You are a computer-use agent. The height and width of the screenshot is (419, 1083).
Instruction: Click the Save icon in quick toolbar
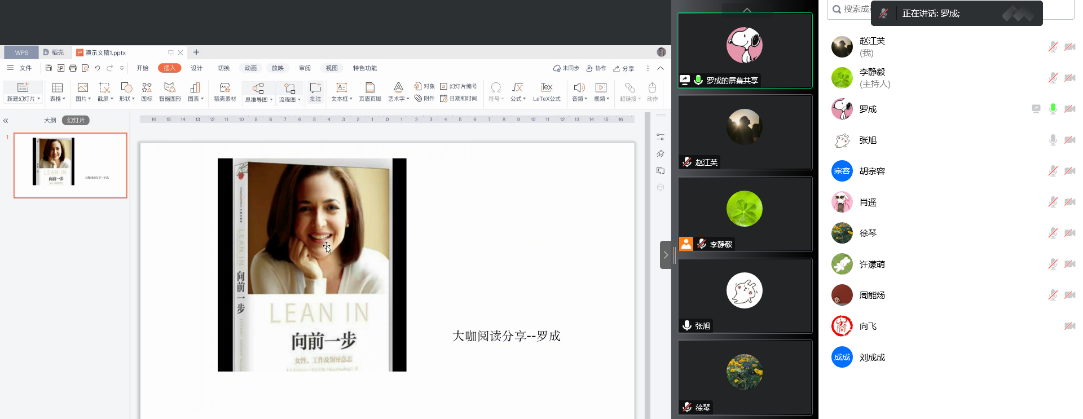tap(48, 68)
